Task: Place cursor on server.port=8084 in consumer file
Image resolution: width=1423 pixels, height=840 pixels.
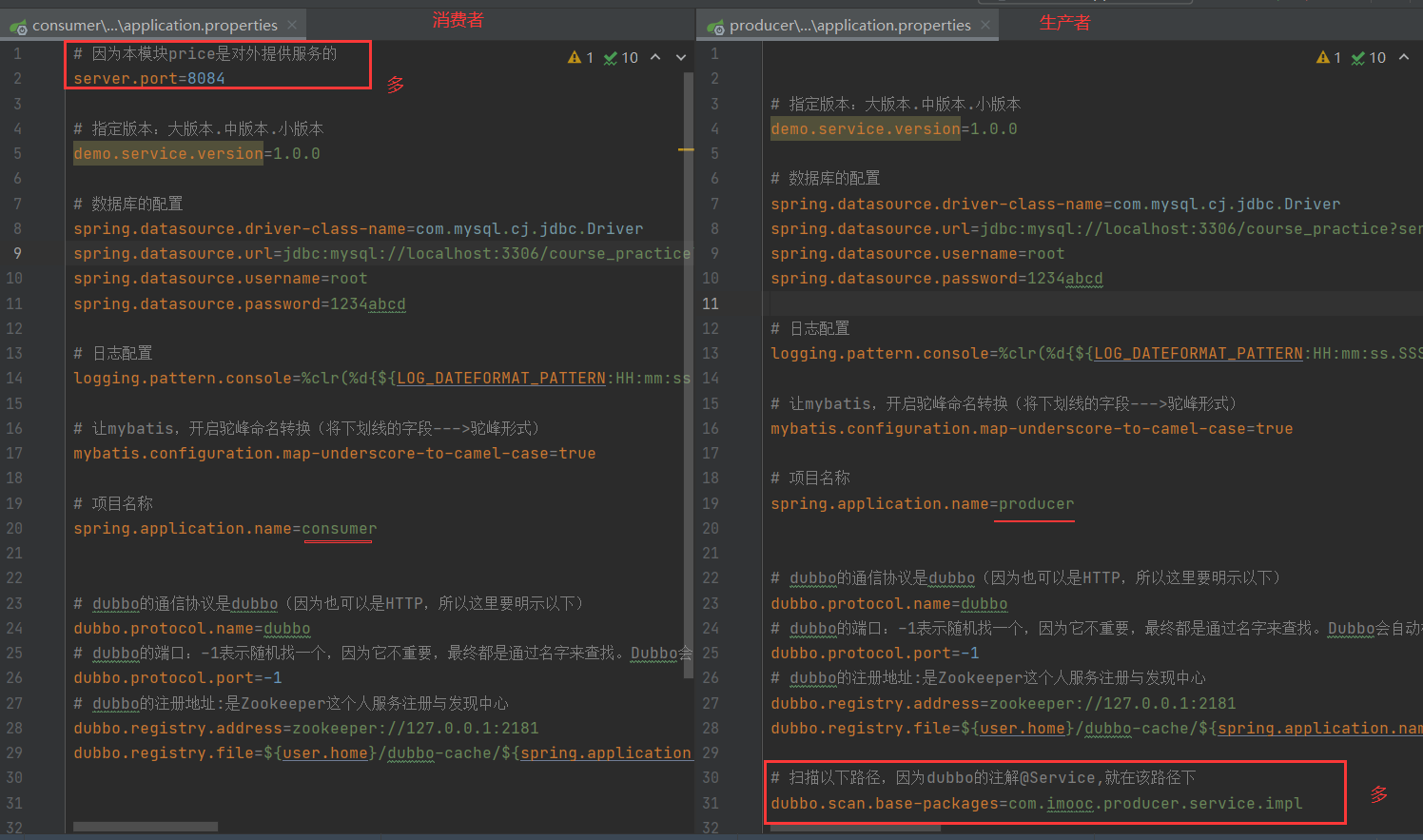Action: 149,79
